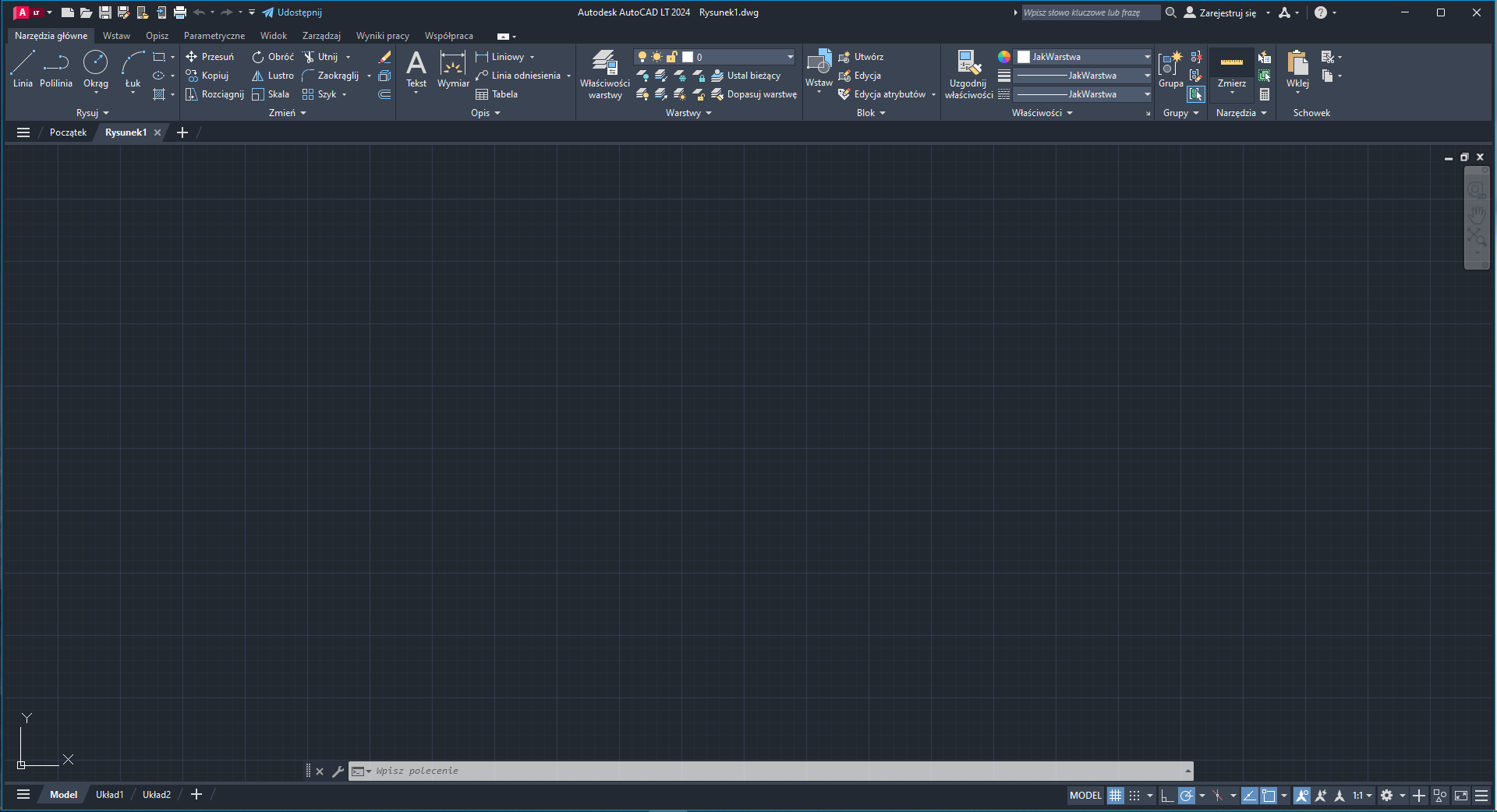Click the customization wrench beside command line

click(338, 771)
